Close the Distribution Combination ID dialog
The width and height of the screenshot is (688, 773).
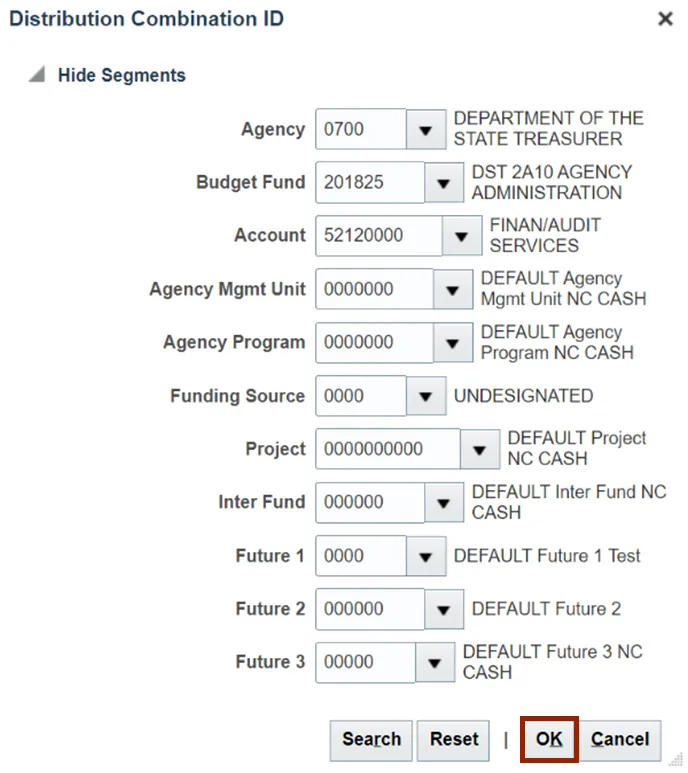664,19
